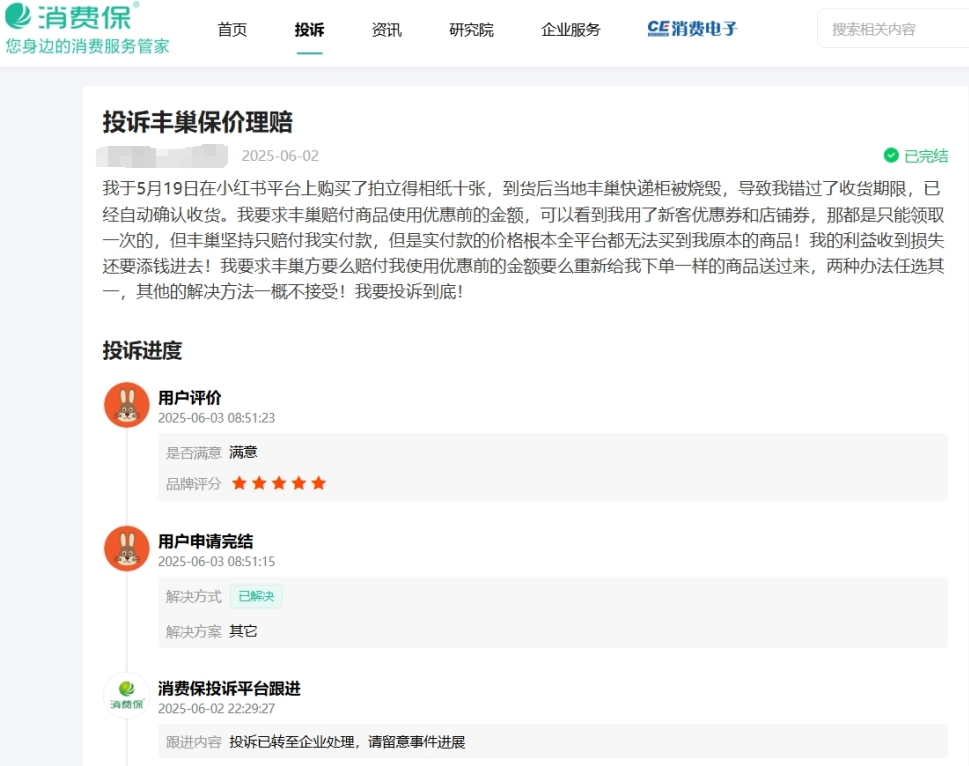Image resolution: width=969 pixels, height=766 pixels.
Task: Click the fourth star in 品牌评分
Action: pyautogui.click(x=298, y=483)
